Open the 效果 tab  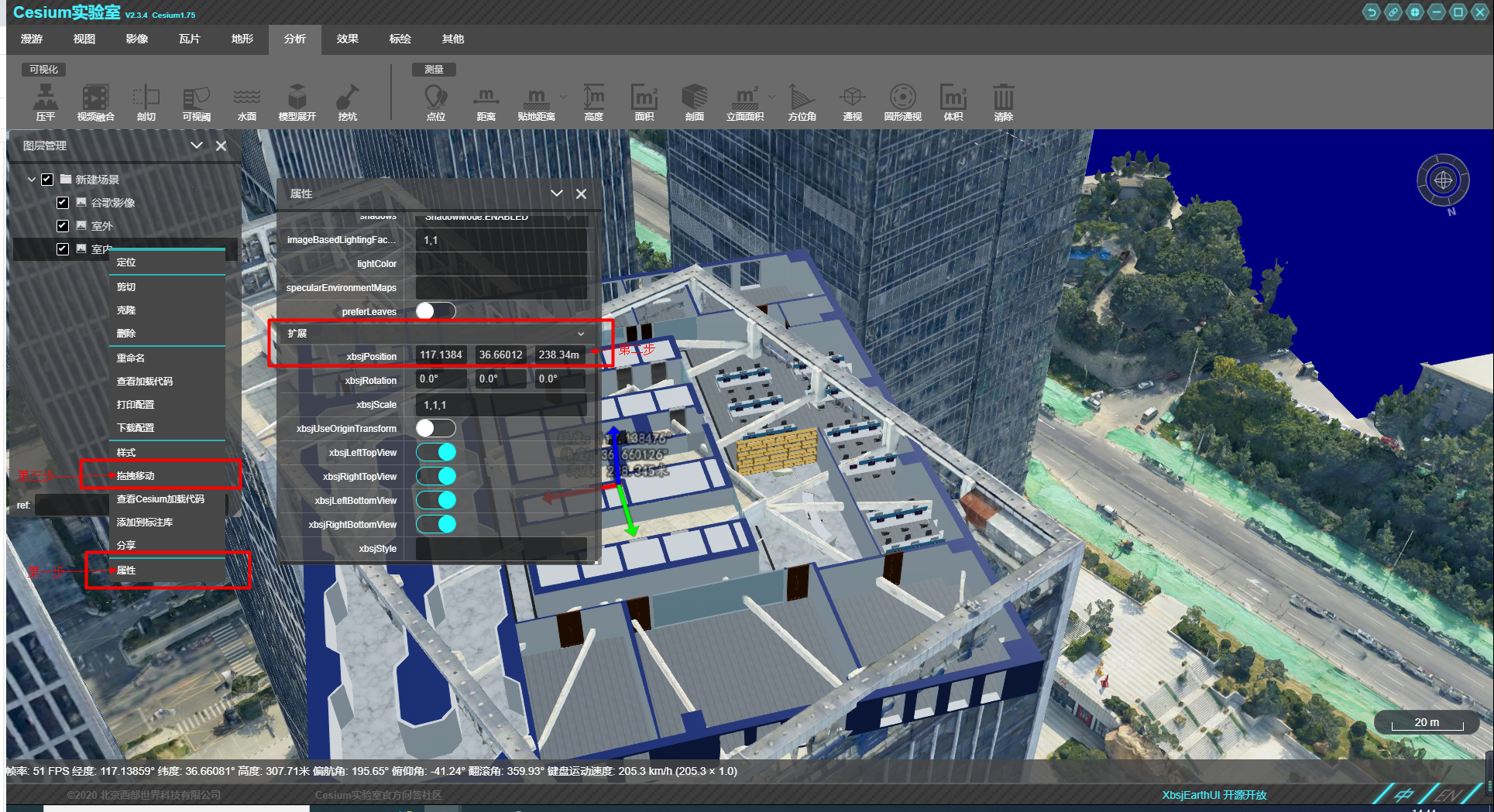click(348, 39)
